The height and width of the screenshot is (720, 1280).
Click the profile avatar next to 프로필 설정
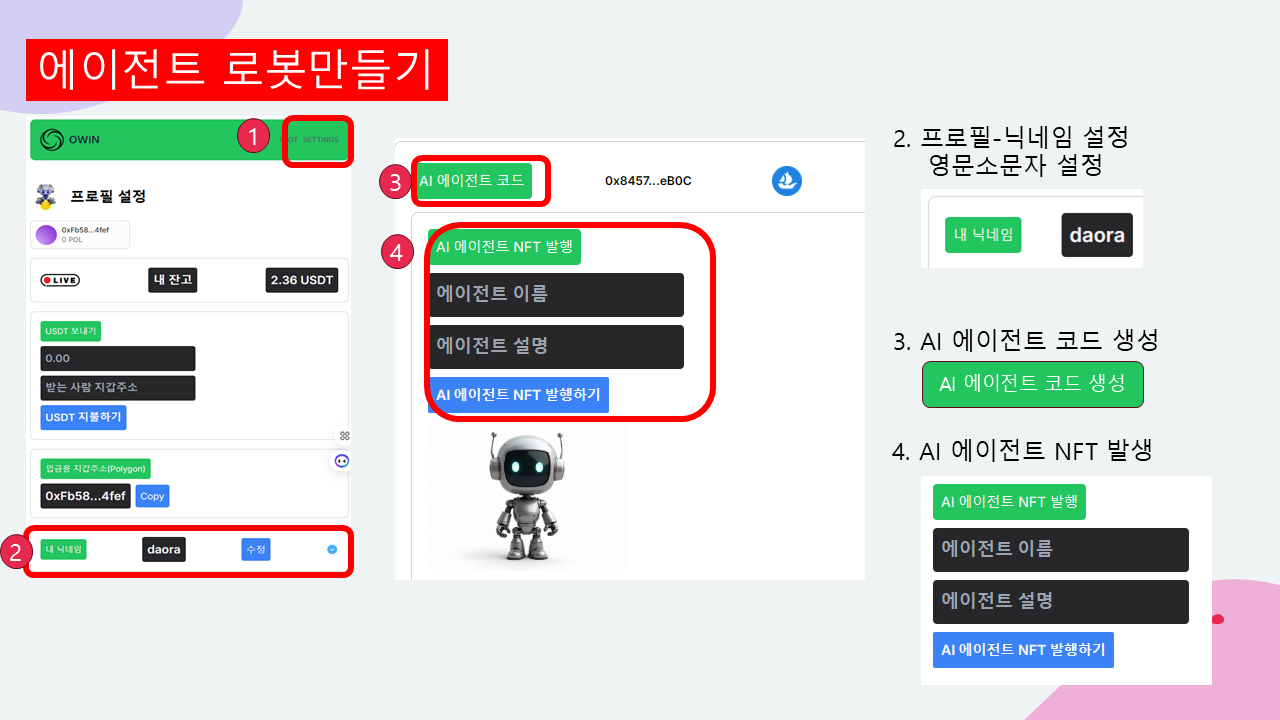[45, 196]
